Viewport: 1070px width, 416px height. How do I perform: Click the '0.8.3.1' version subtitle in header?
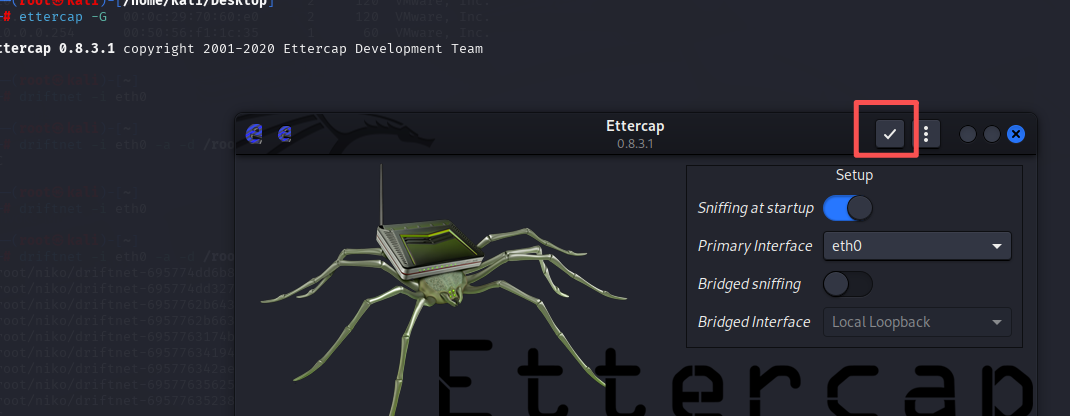[635, 144]
